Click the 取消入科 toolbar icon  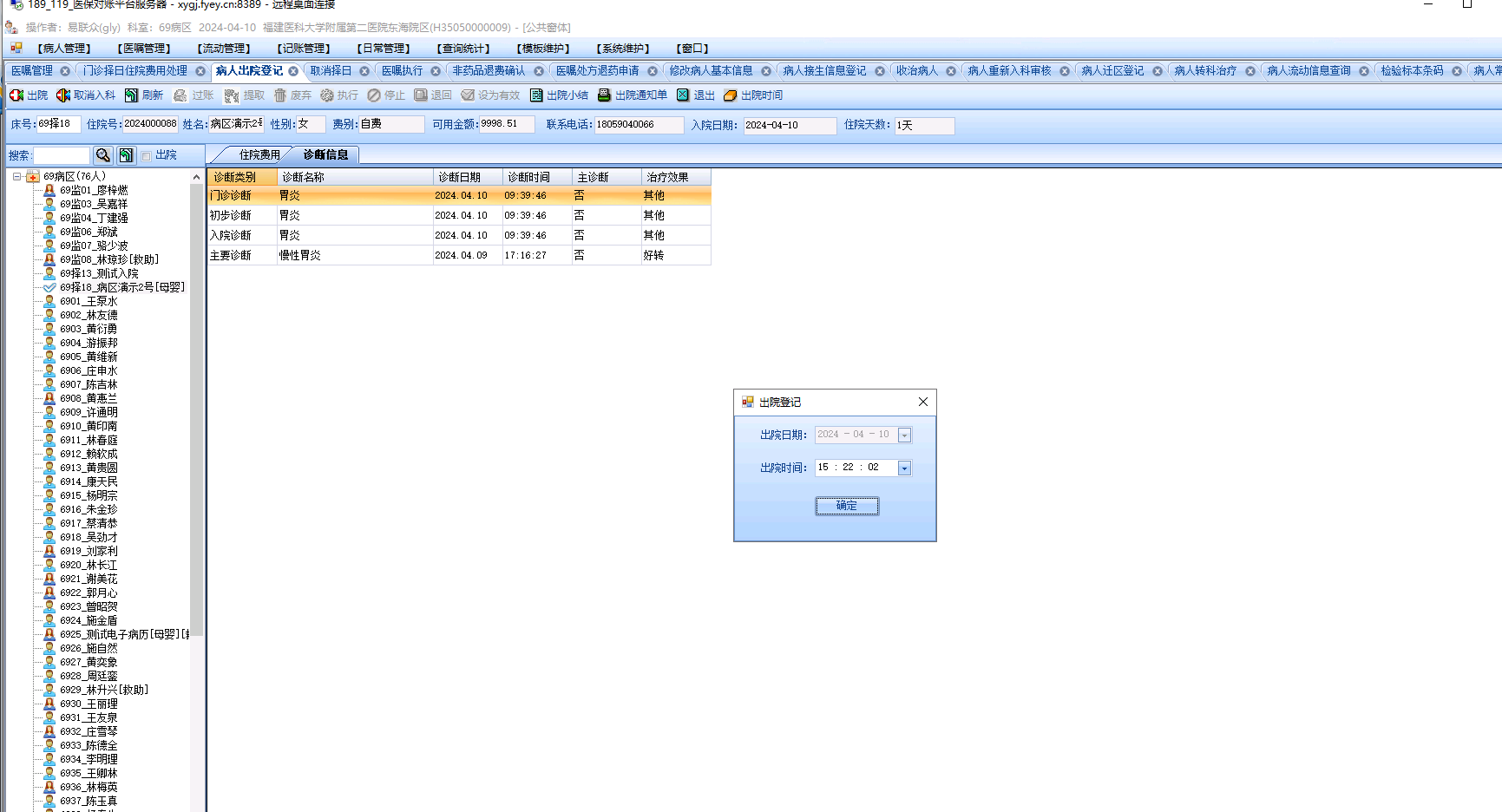(x=63, y=95)
